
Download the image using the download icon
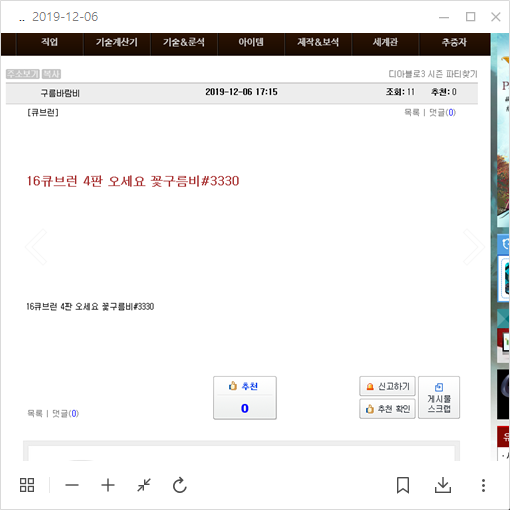click(x=443, y=485)
